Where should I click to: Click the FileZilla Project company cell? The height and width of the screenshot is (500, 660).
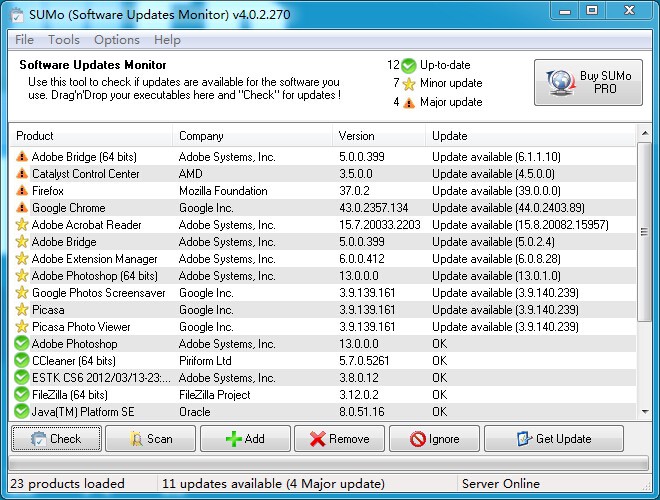coord(215,394)
